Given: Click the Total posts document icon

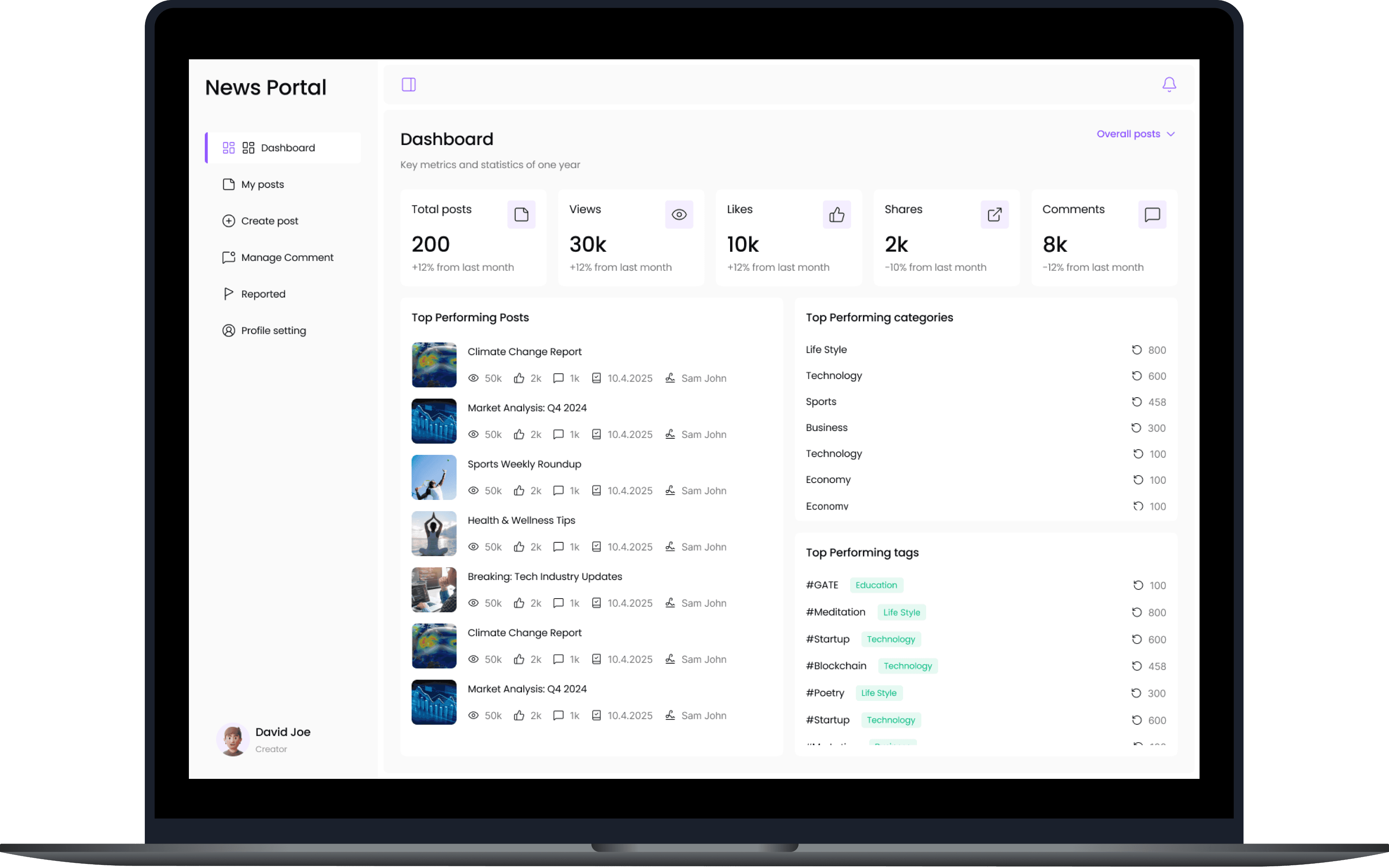Looking at the screenshot, I should [521, 215].
